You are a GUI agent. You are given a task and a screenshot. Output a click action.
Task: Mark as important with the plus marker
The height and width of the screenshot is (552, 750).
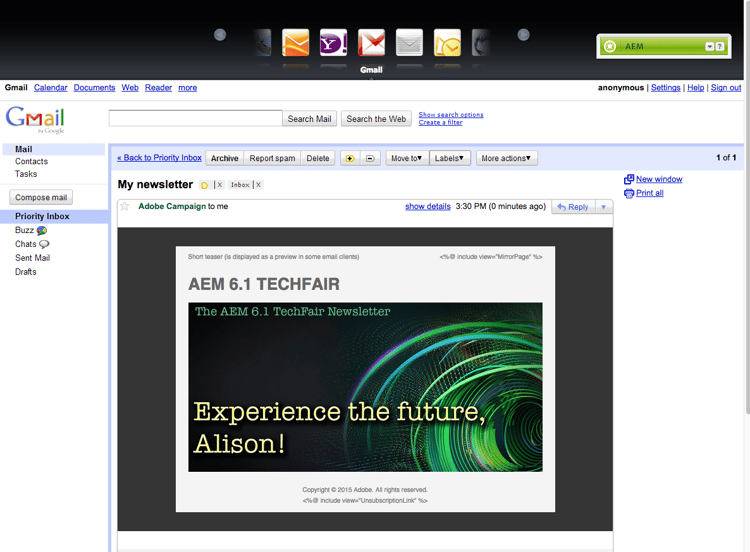point(350,158)
